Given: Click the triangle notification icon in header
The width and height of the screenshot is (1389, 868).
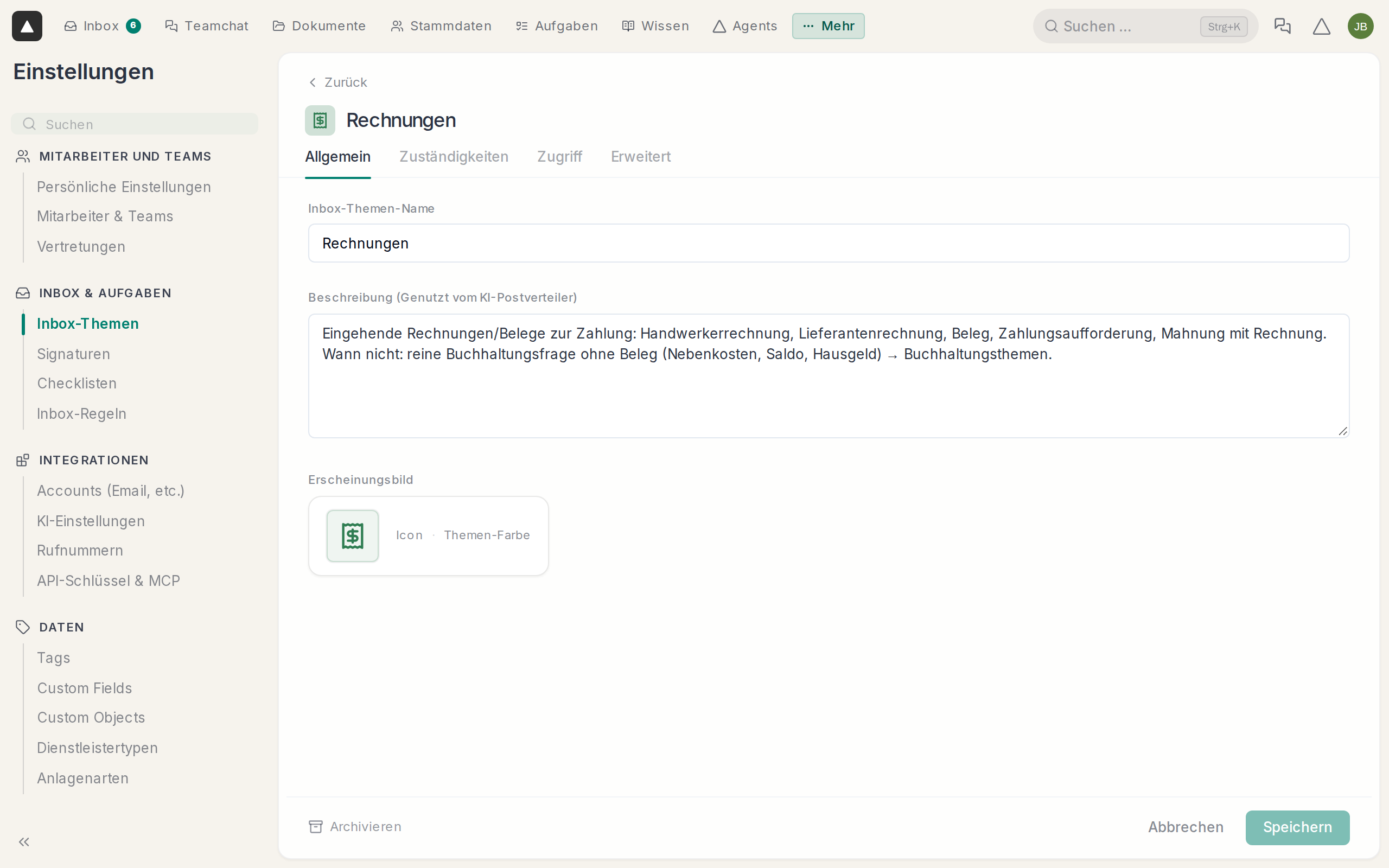Looking at the screenshot, I should pyautogui.click(x=1321, y=27).
